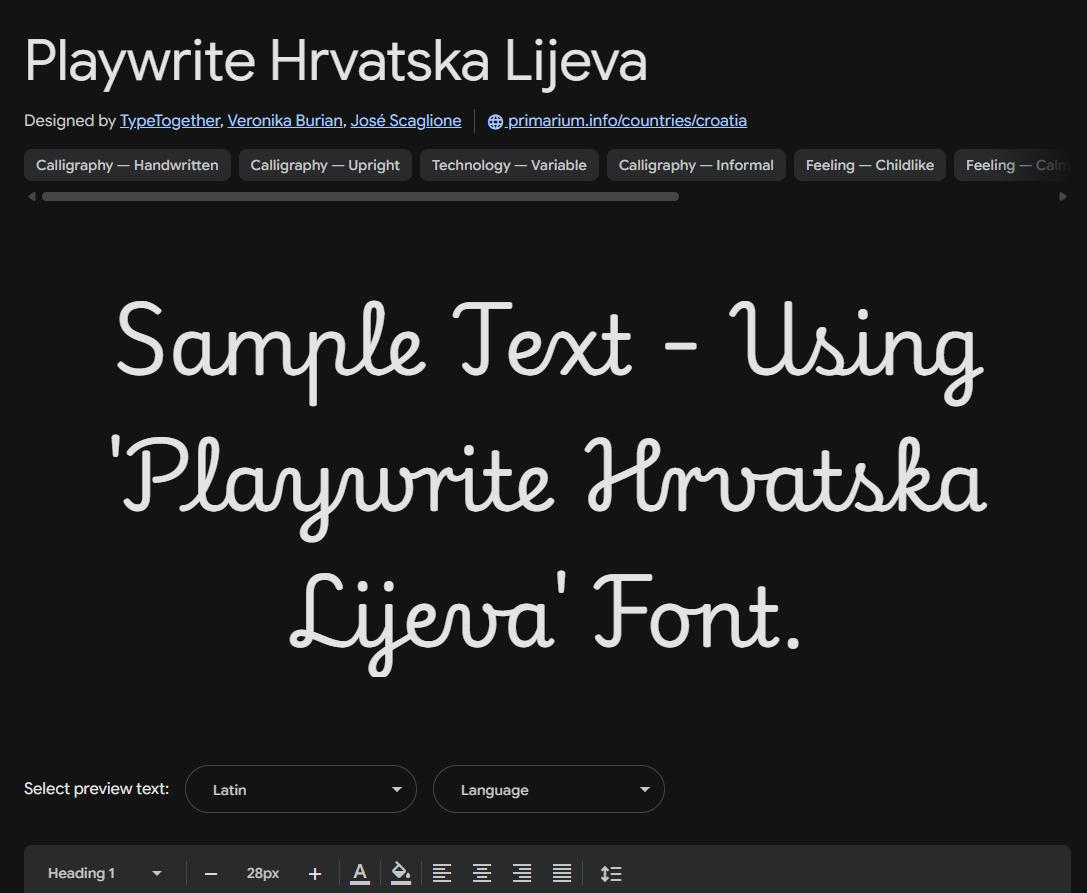The image size is (1087, 893).
Task: Open the Language dropdown
Action: point(549,789)
